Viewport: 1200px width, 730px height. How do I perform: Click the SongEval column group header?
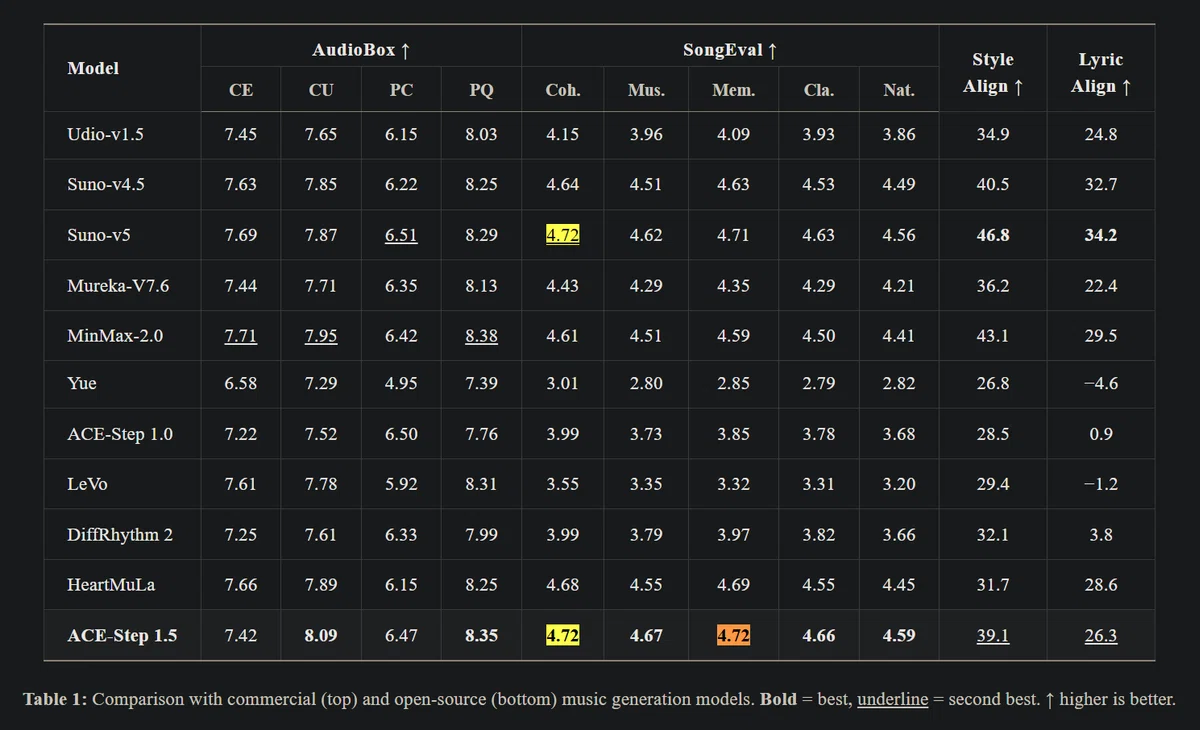pos(730,49)
